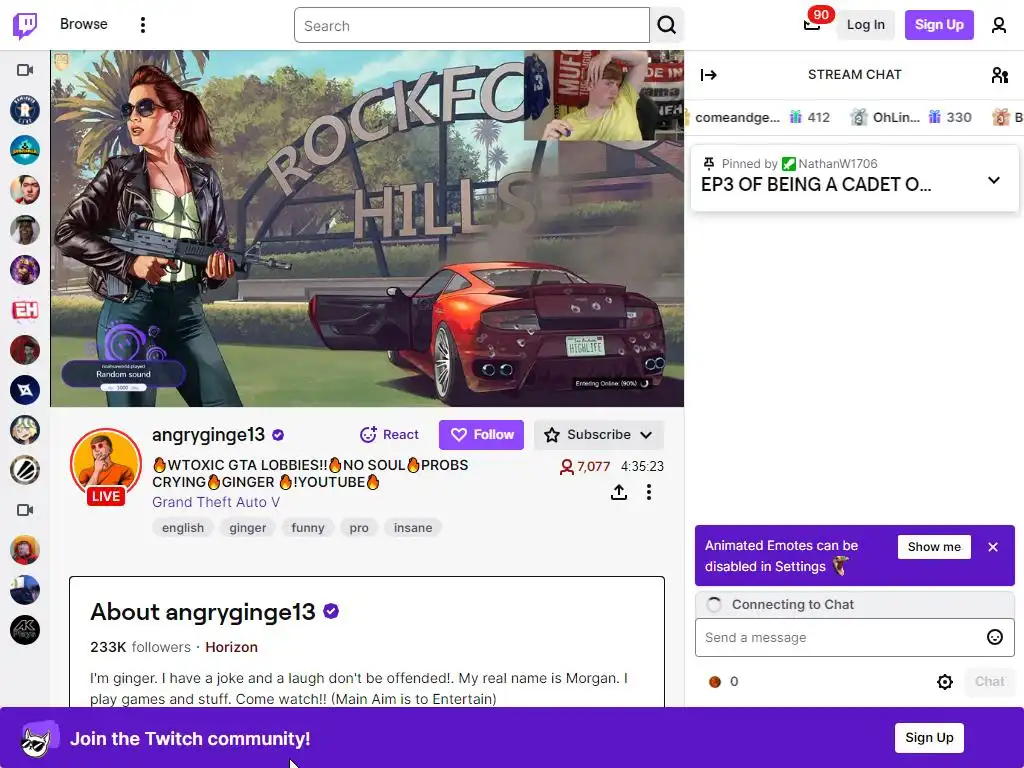
Task: Select the insane tag
Action: (413, 528)
